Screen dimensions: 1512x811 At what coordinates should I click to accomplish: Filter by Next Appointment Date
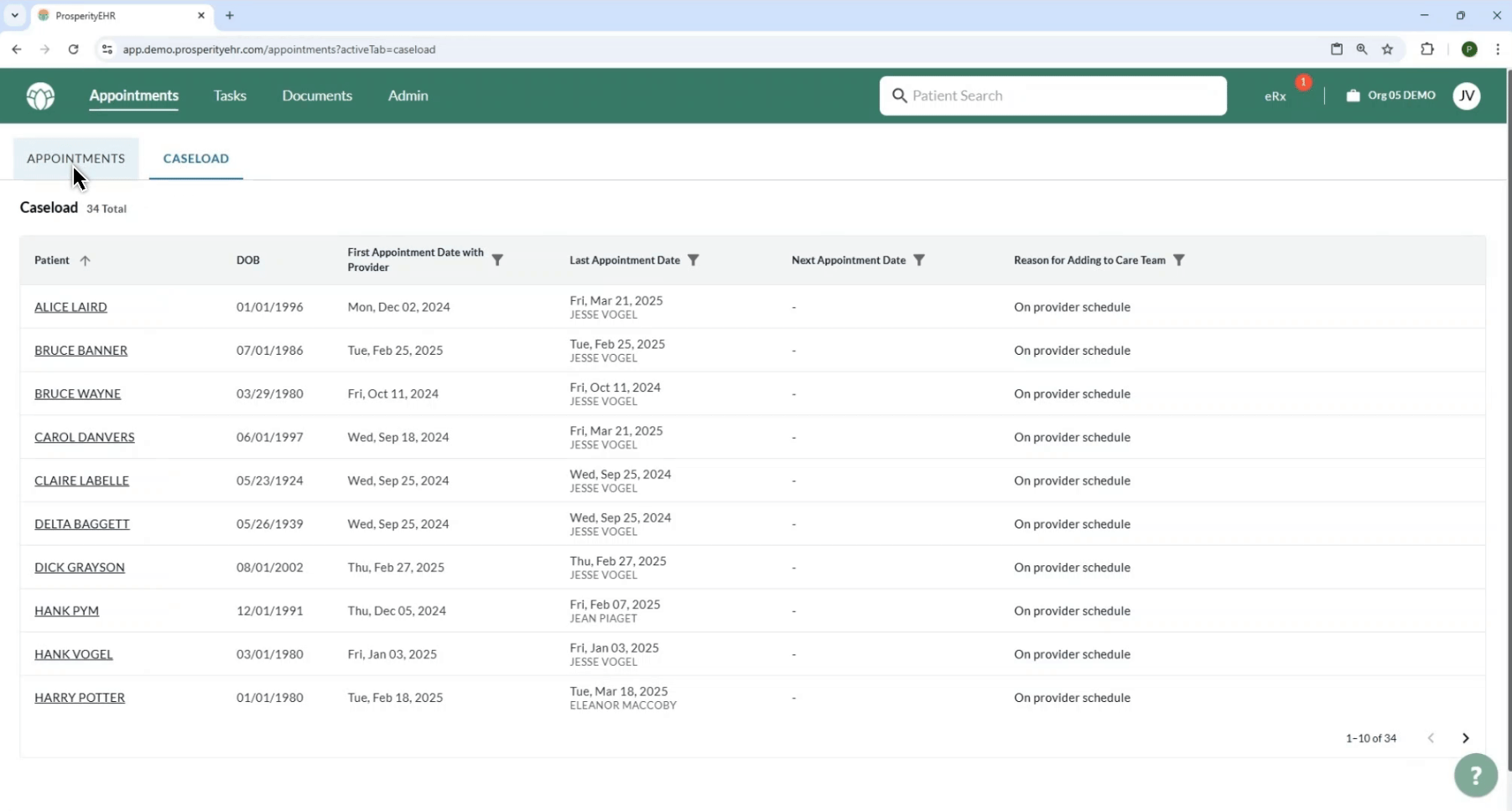tap(919, 260)
